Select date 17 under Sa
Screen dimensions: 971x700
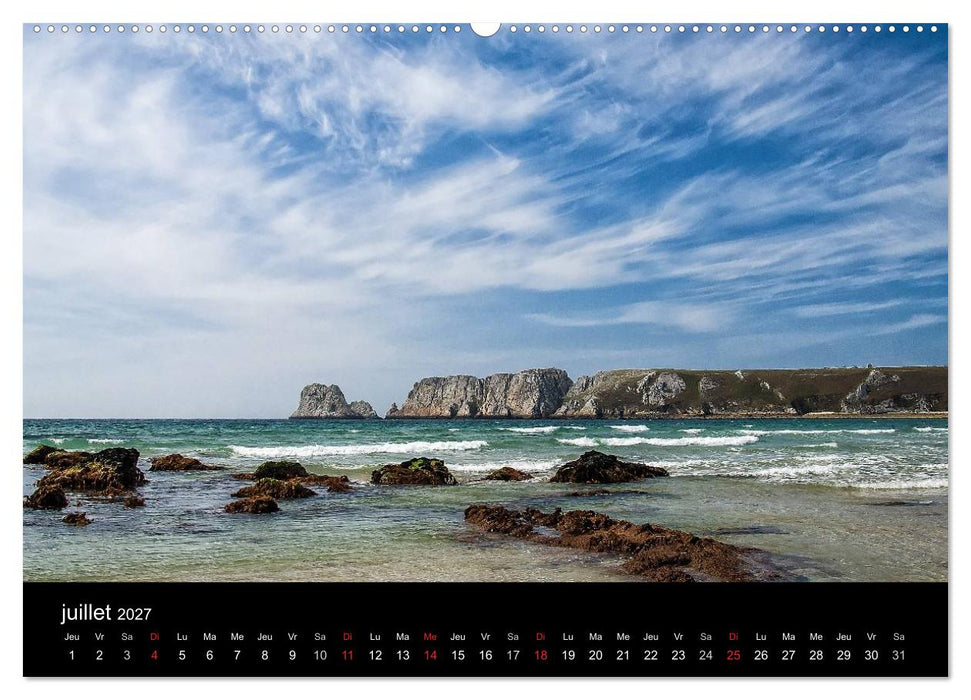[x=513, y=655]
